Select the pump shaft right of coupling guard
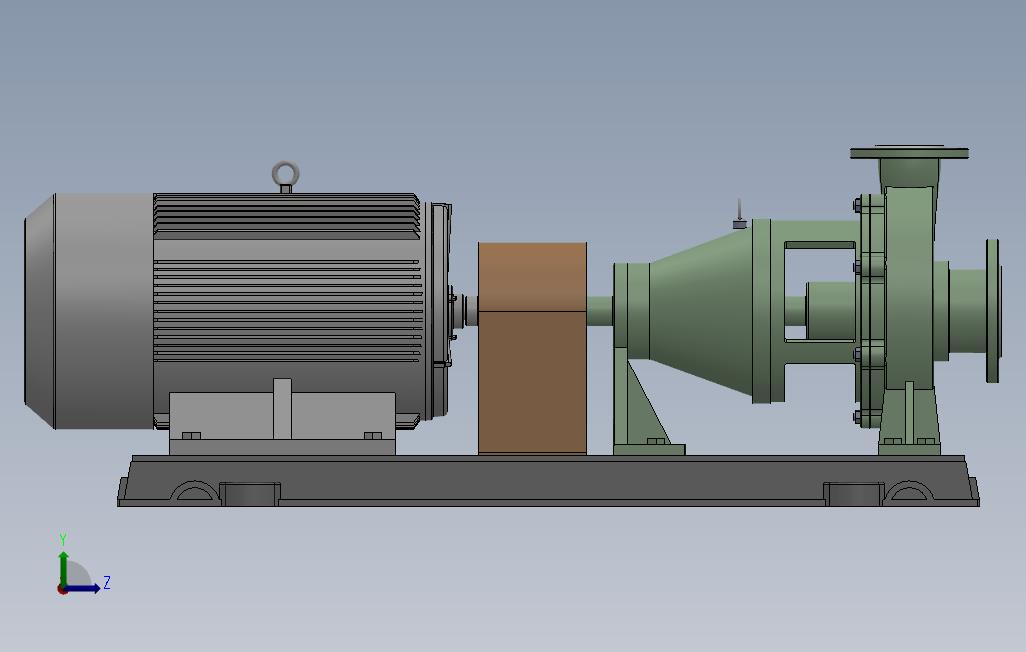 (600, 311)
